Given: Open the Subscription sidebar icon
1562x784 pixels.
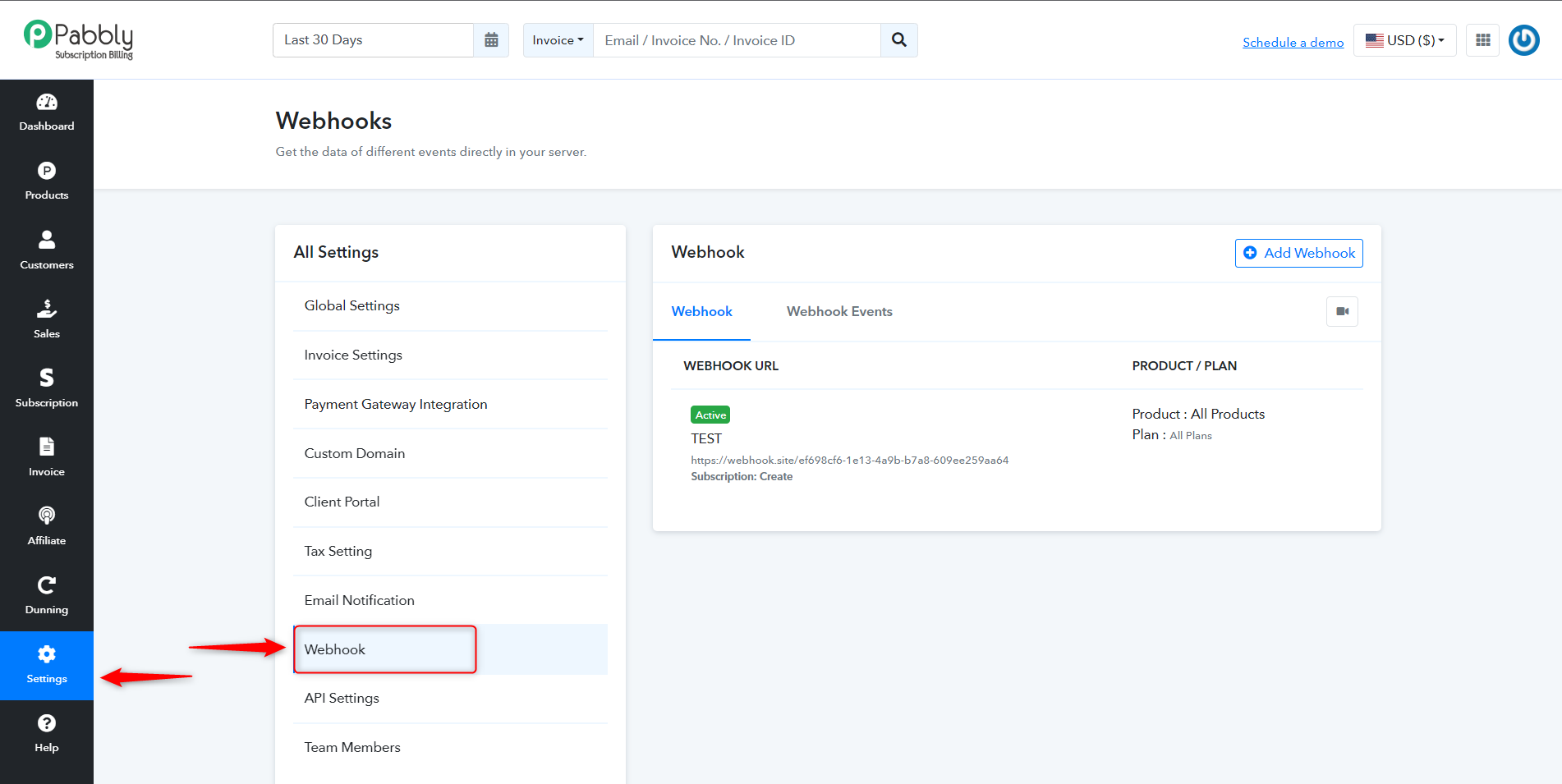Looking at the screenshot, I should tap(47, 378).
